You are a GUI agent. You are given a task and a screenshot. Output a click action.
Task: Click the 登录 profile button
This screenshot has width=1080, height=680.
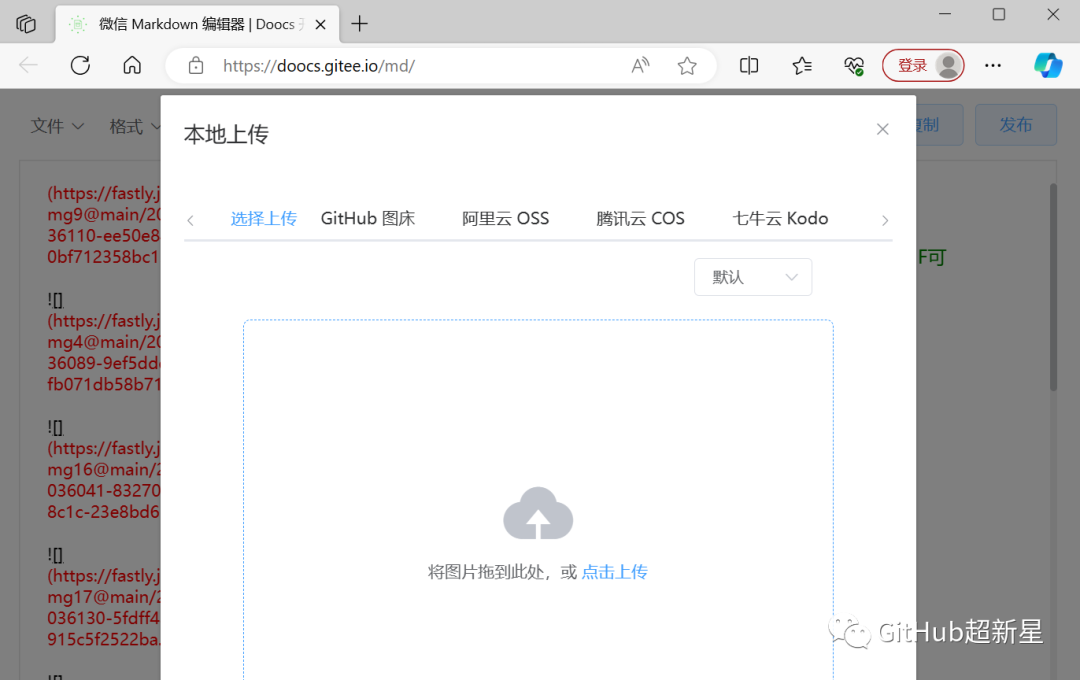(923, 65)
